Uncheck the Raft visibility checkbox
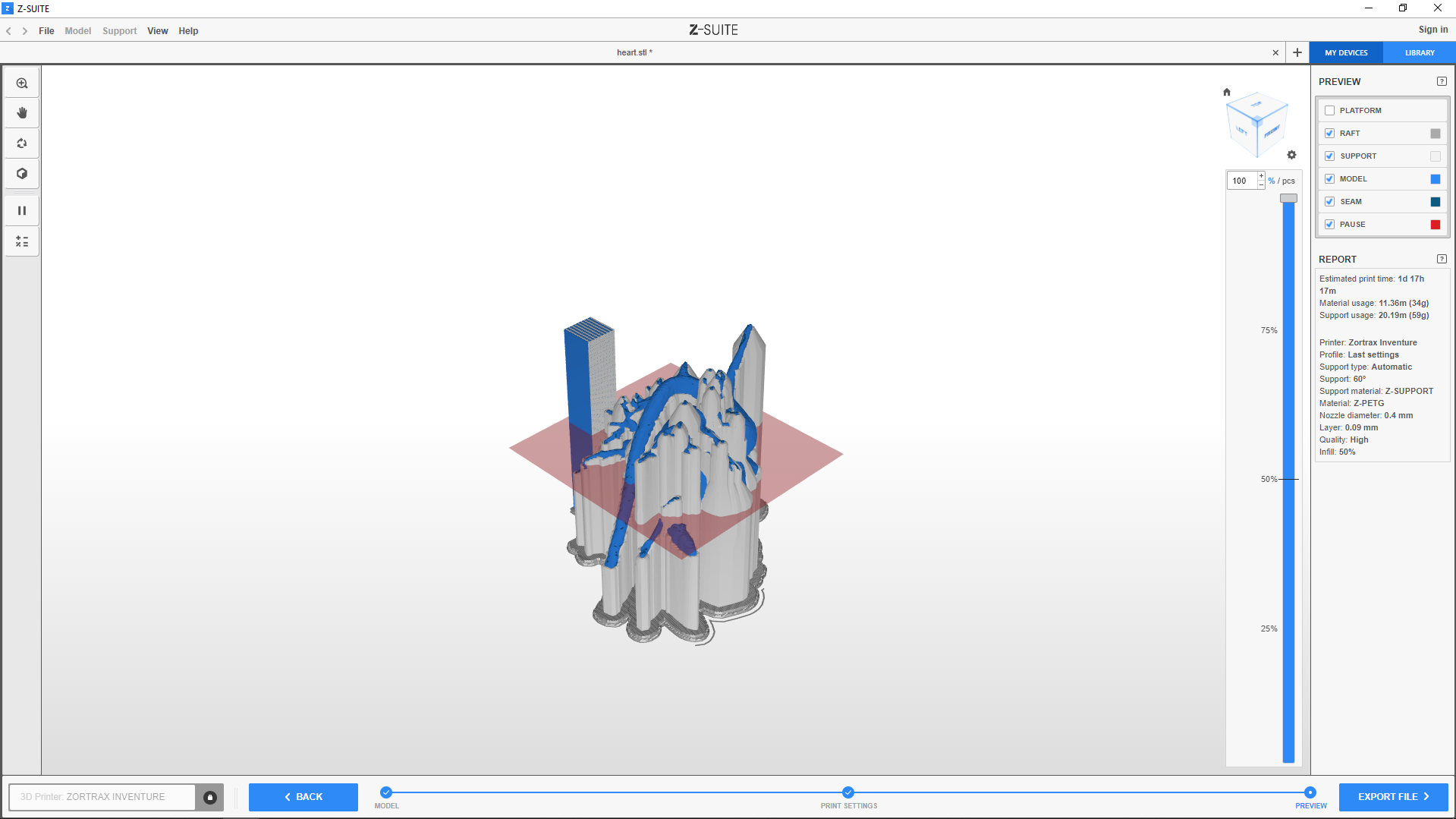The image size is (1456, 819). click(1329, 134)
